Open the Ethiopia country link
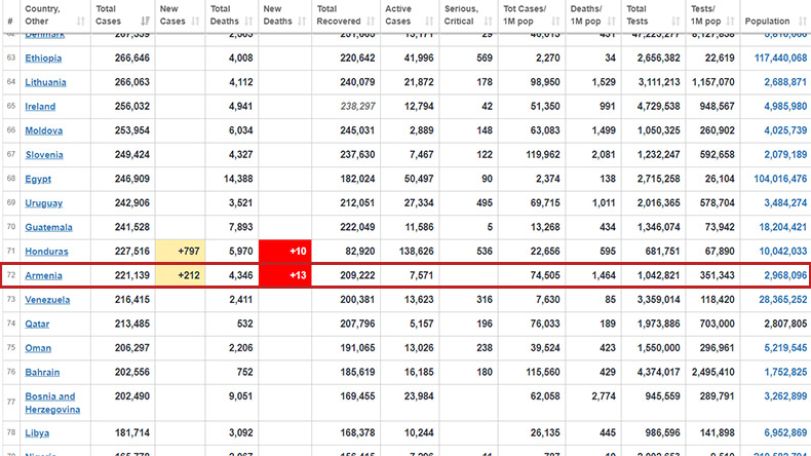811x456 pixels. 43,58
